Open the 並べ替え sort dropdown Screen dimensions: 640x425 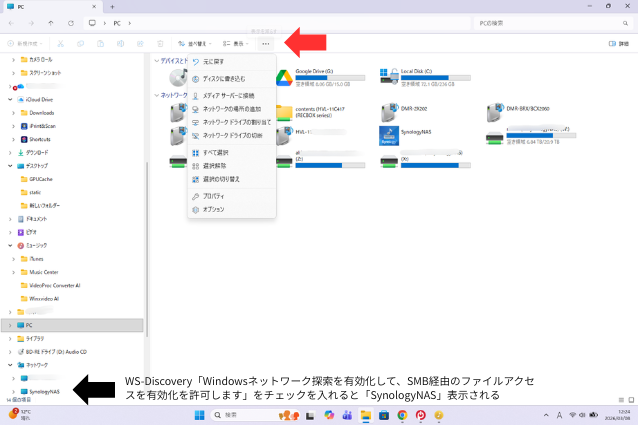pyautogui.click(x=192, y=44)
